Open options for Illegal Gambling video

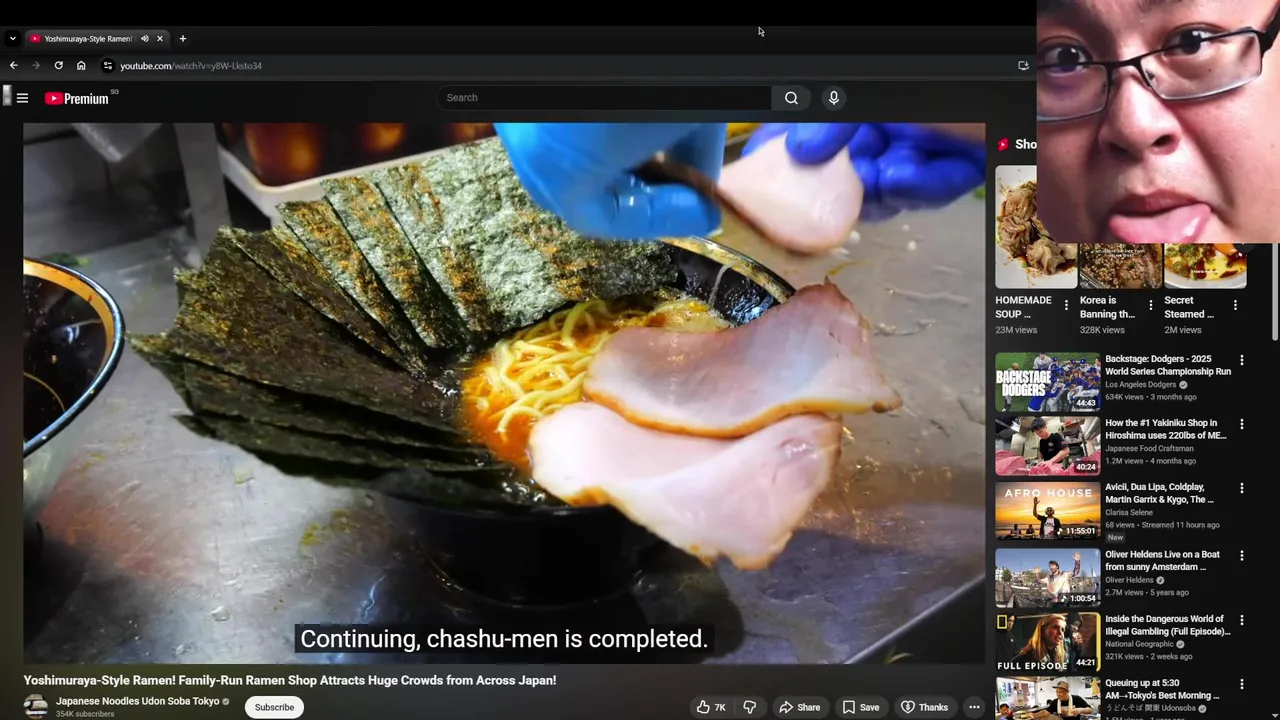[1242, 620]
